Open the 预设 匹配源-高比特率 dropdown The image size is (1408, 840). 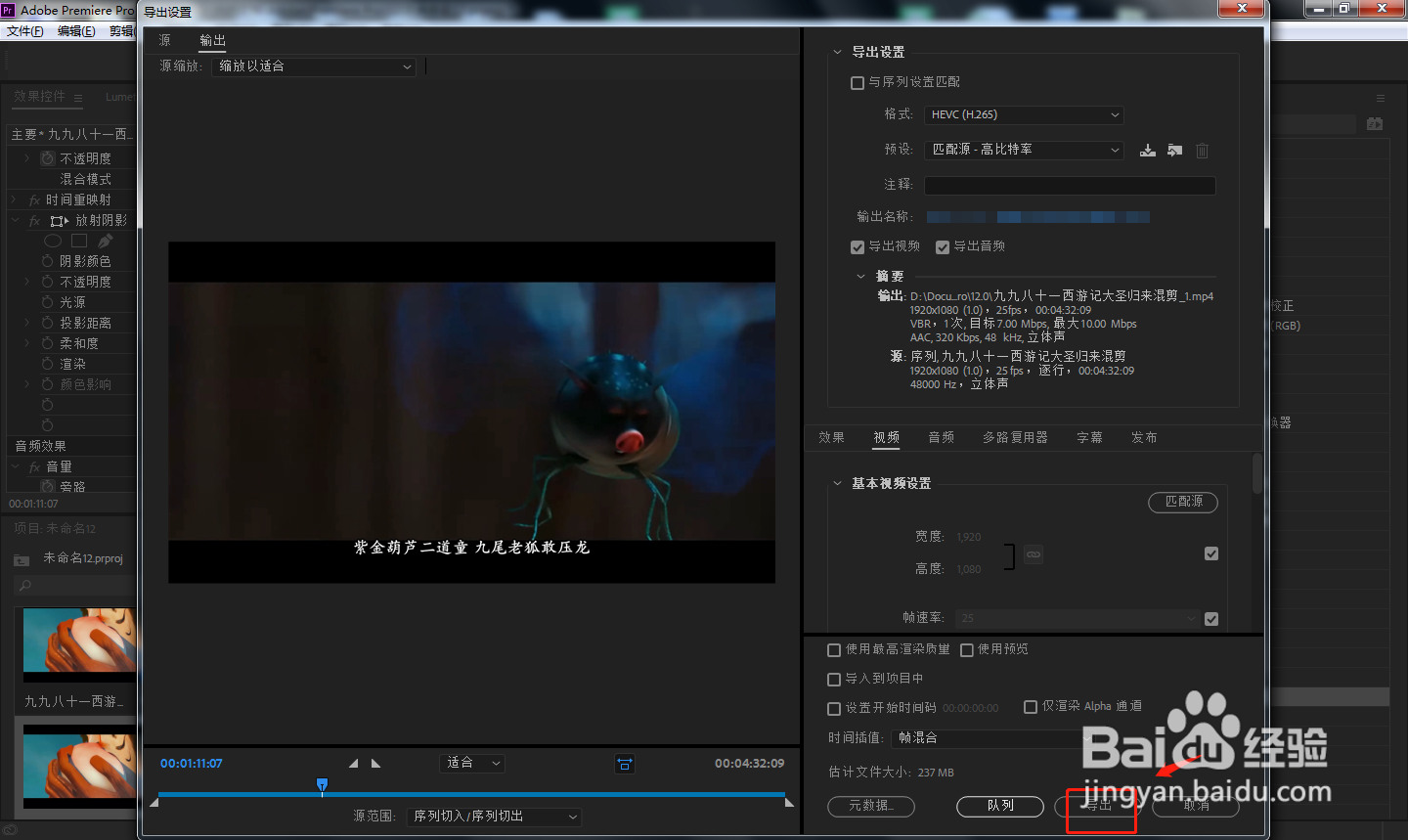(1024, 150)
